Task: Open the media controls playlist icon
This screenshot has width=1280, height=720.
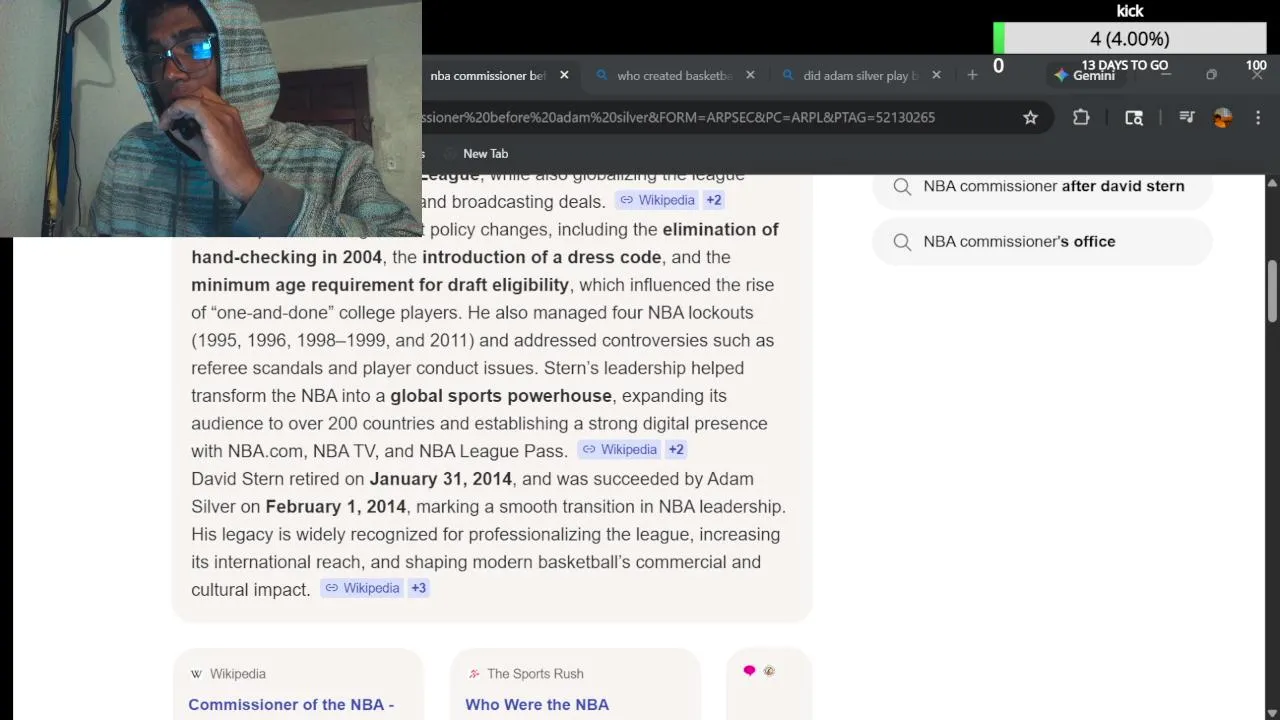Action: coord(1187,117)
